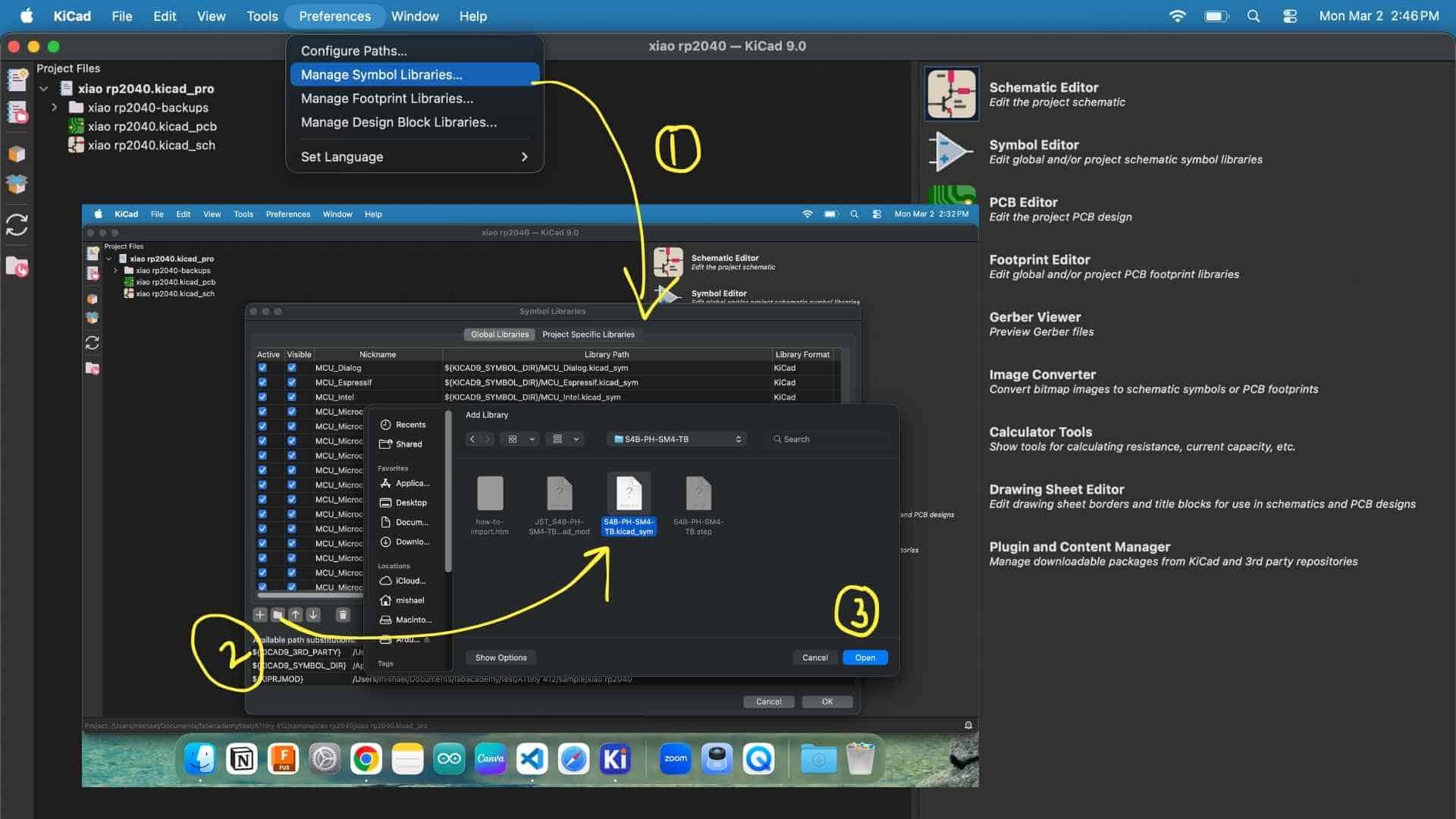
Task: Uncheck the Active checkbox for MCU_Dialog
Action: pyautogui.click(x=262, y=368)
